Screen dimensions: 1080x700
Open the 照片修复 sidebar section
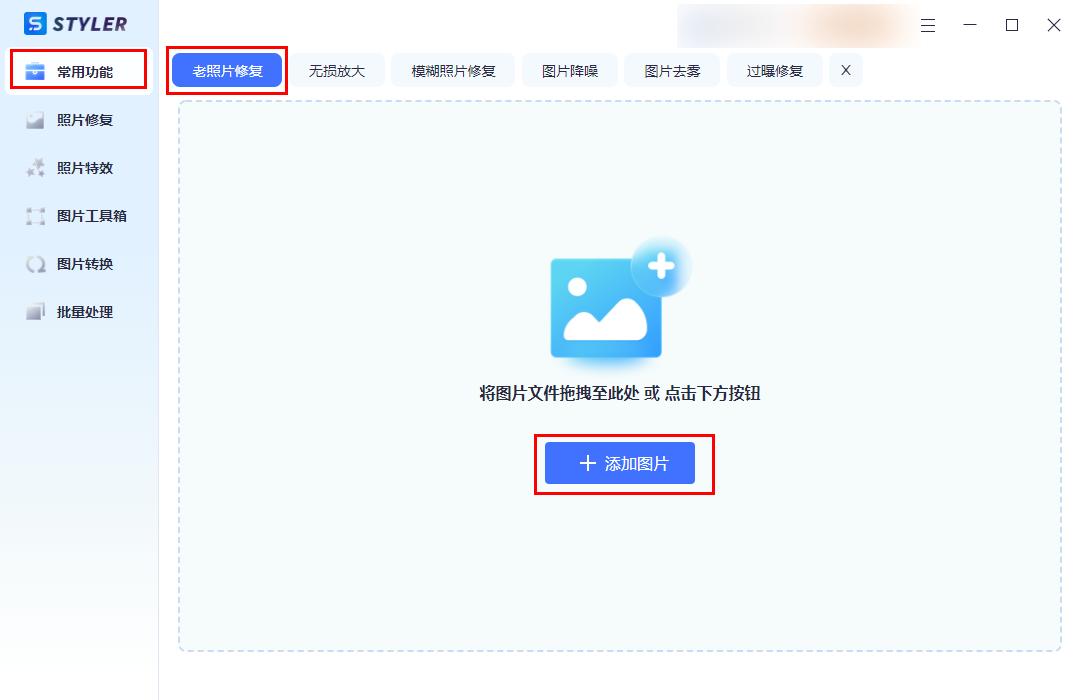tap(78, 120)
